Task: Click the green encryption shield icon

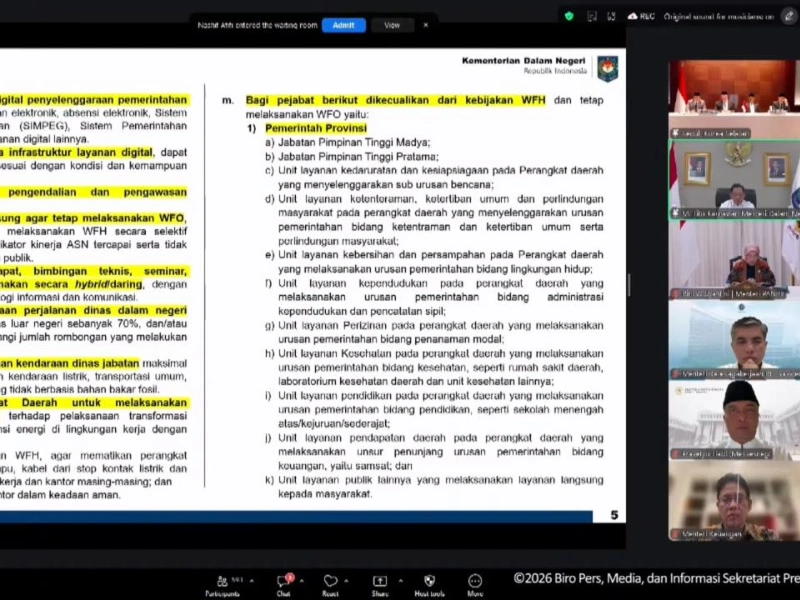Action: (569, 16)
